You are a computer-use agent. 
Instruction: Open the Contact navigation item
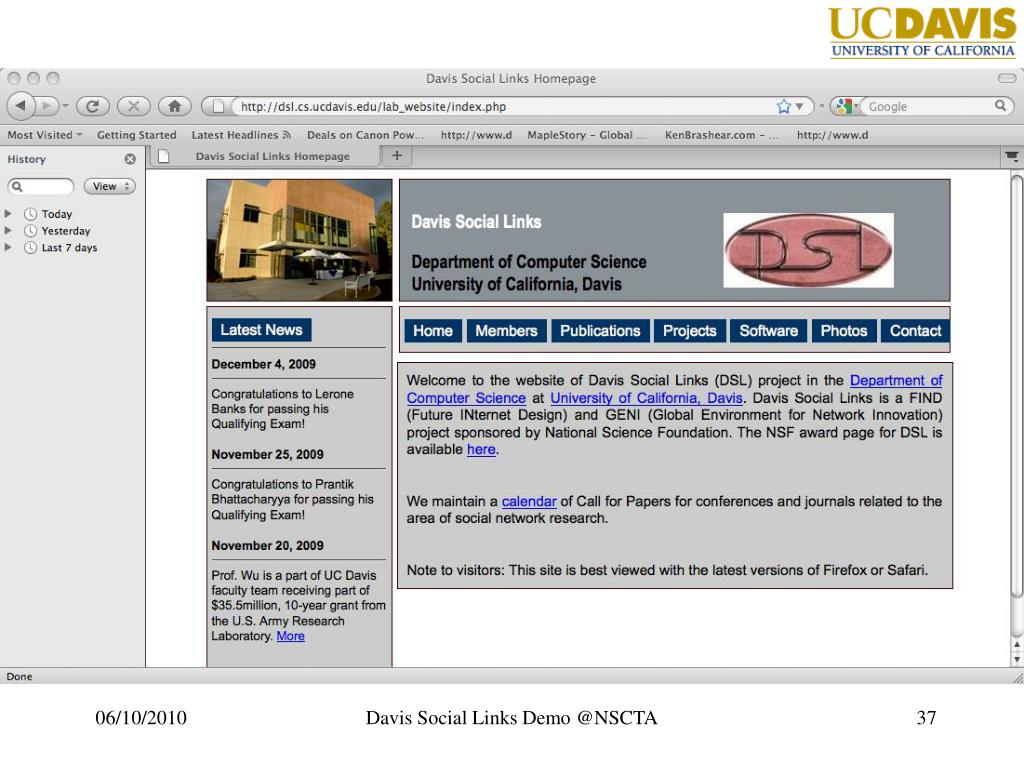[x=915, y=331]
